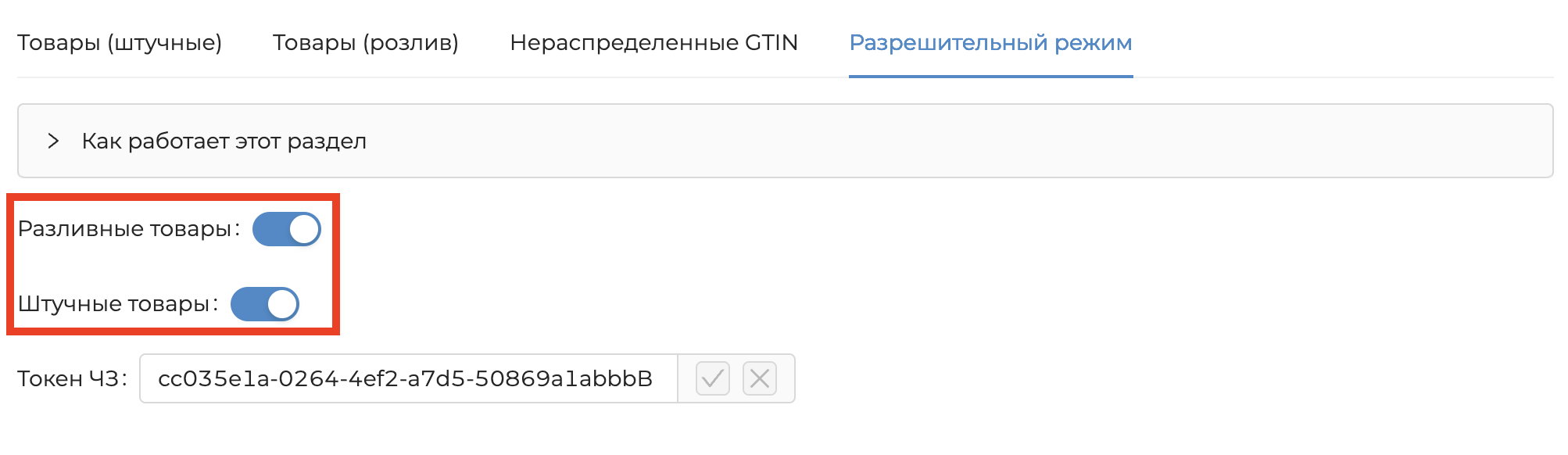The width and height of the screenshot is (1568, 455).
Task: Click the white knob of Штучные товары switch
Action: (x=281, y=304)
